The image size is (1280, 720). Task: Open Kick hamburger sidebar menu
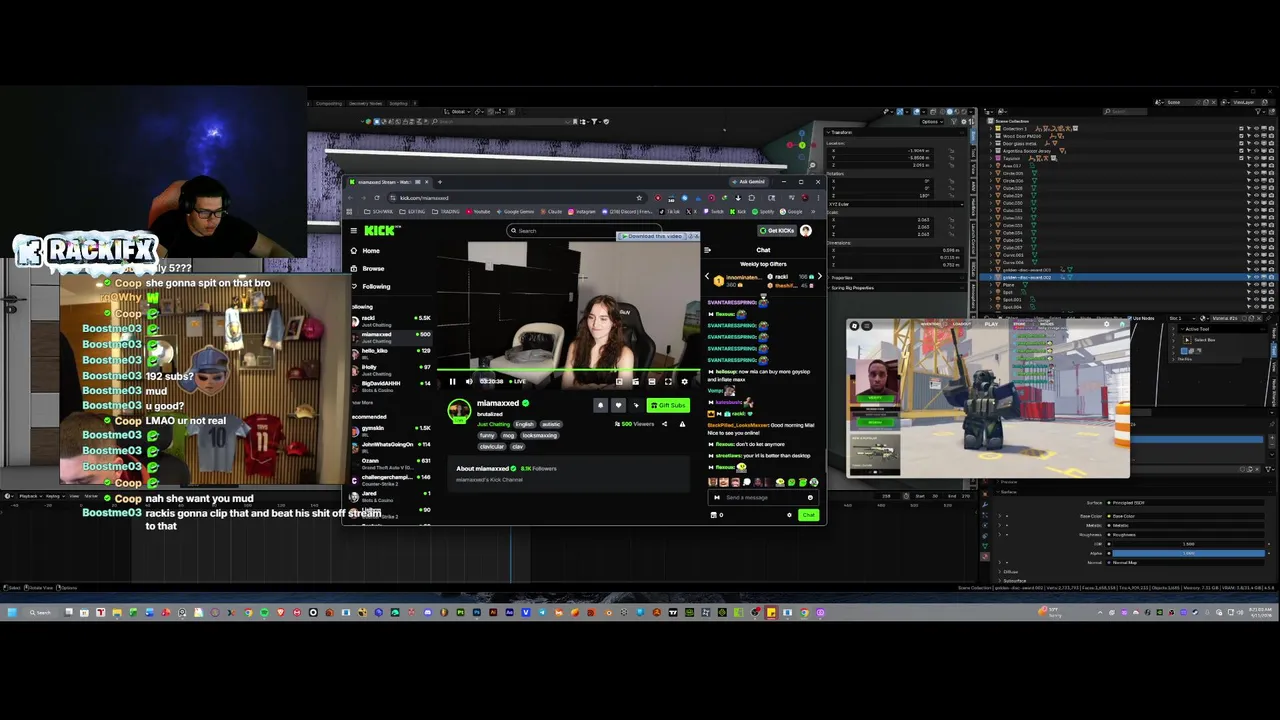point(353,230)
